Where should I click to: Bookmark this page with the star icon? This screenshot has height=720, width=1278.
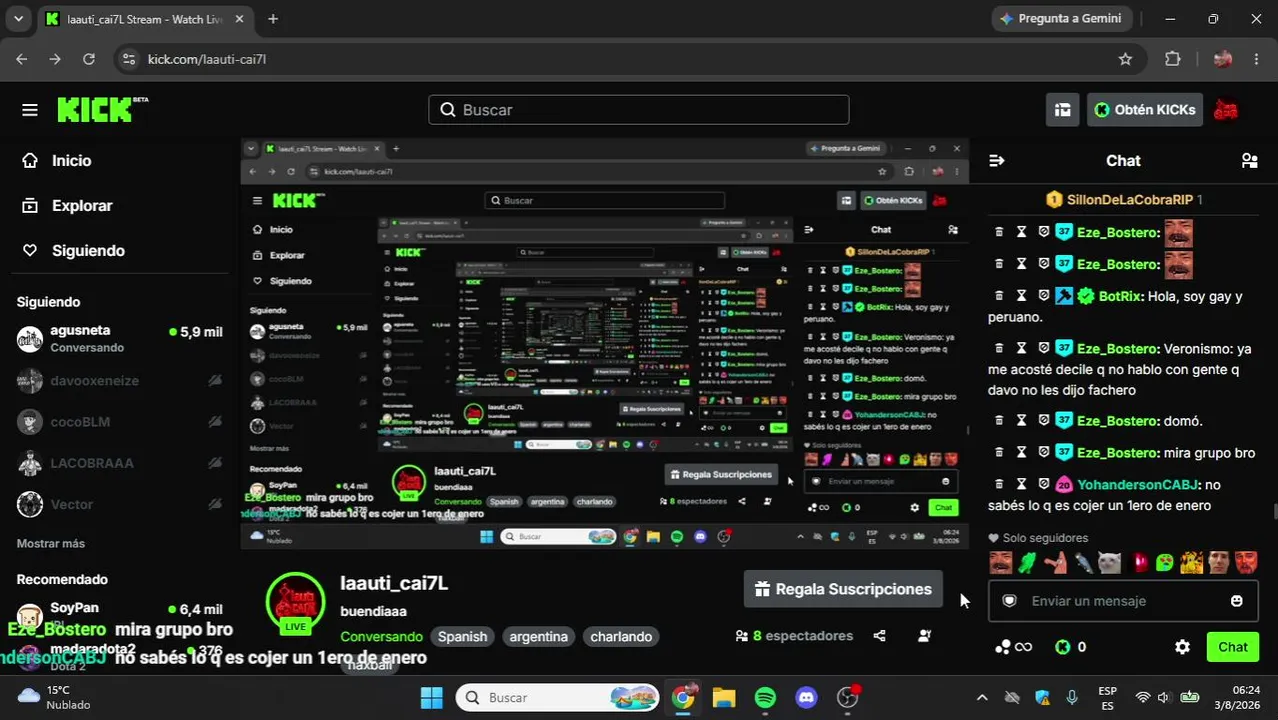[1125, 59]
